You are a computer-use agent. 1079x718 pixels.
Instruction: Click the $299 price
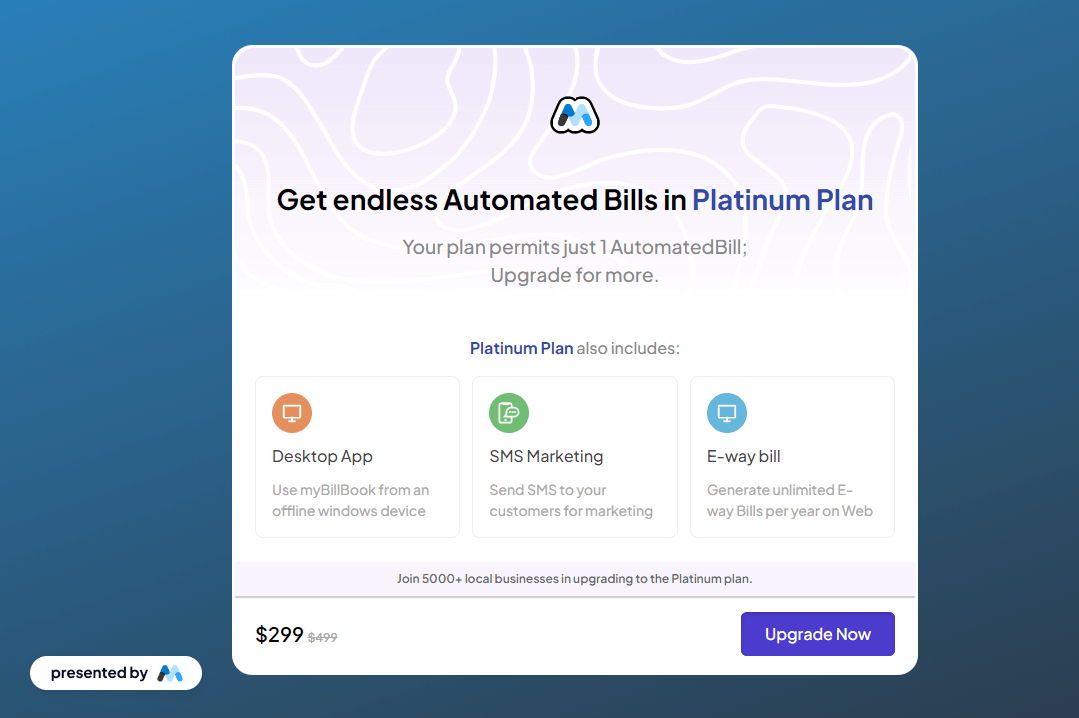click(279, 634)
